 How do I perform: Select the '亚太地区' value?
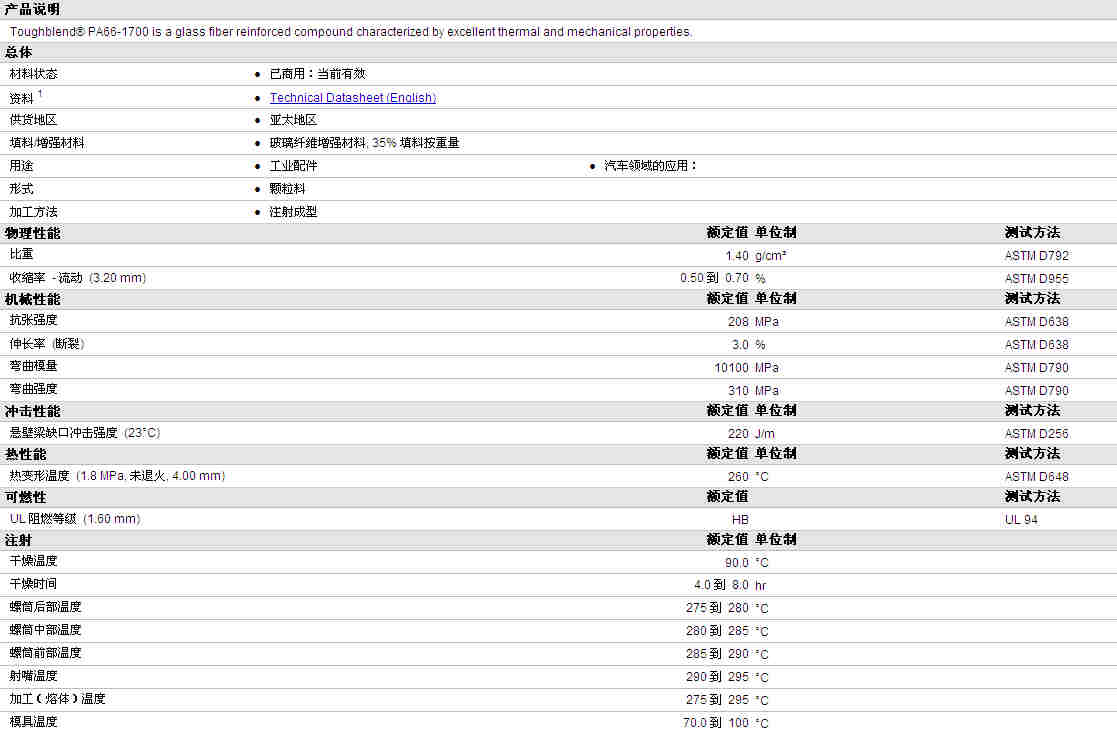(293, 120)
